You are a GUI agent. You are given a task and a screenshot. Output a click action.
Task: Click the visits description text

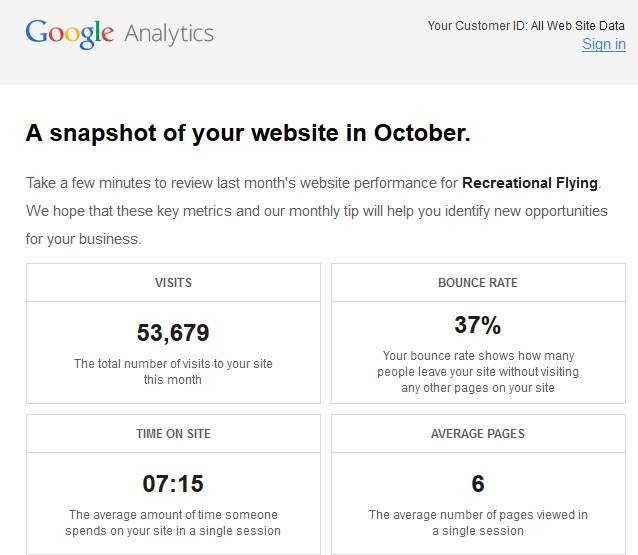173,371
